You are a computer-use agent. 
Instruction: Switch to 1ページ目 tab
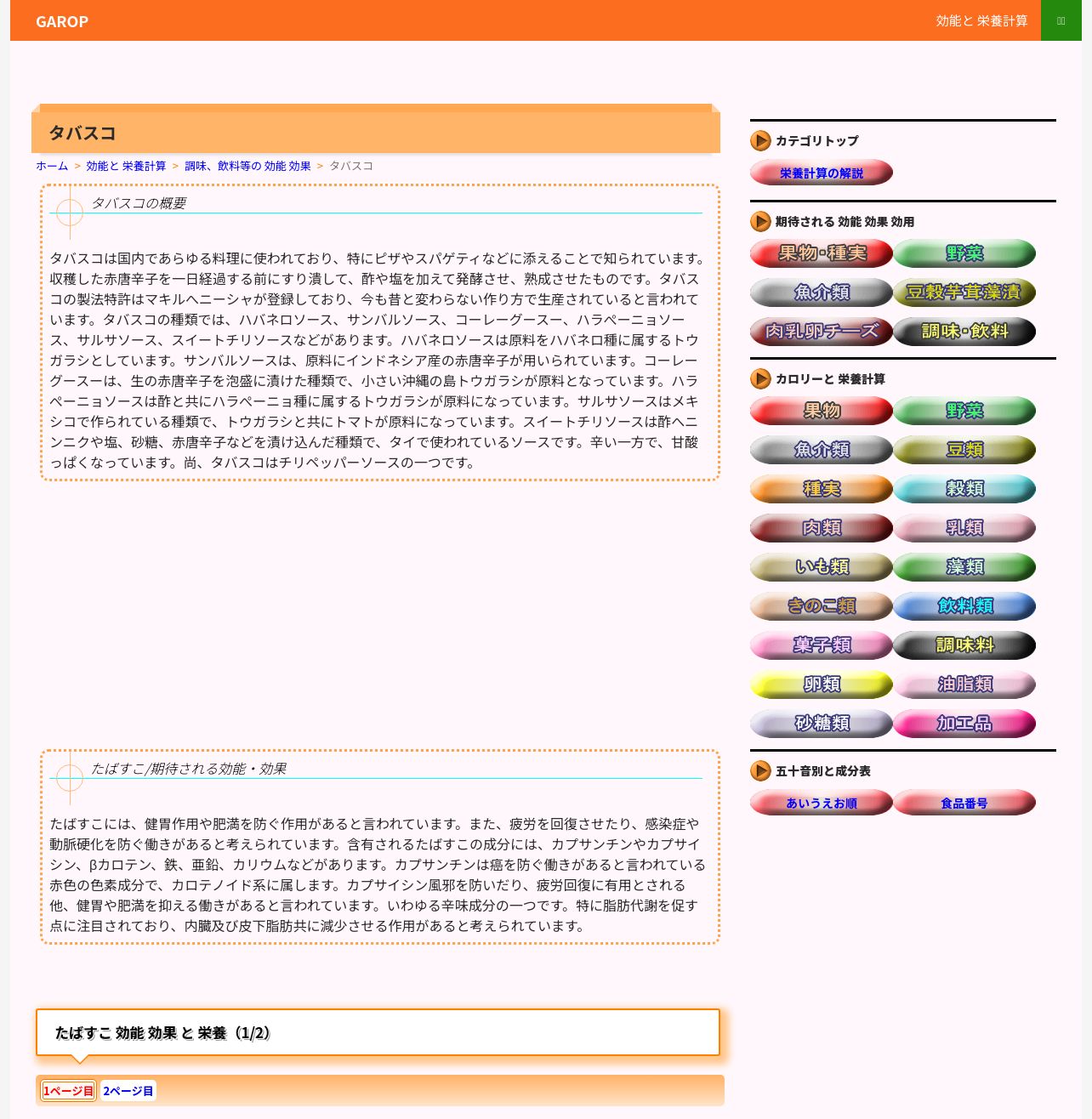68,1091
